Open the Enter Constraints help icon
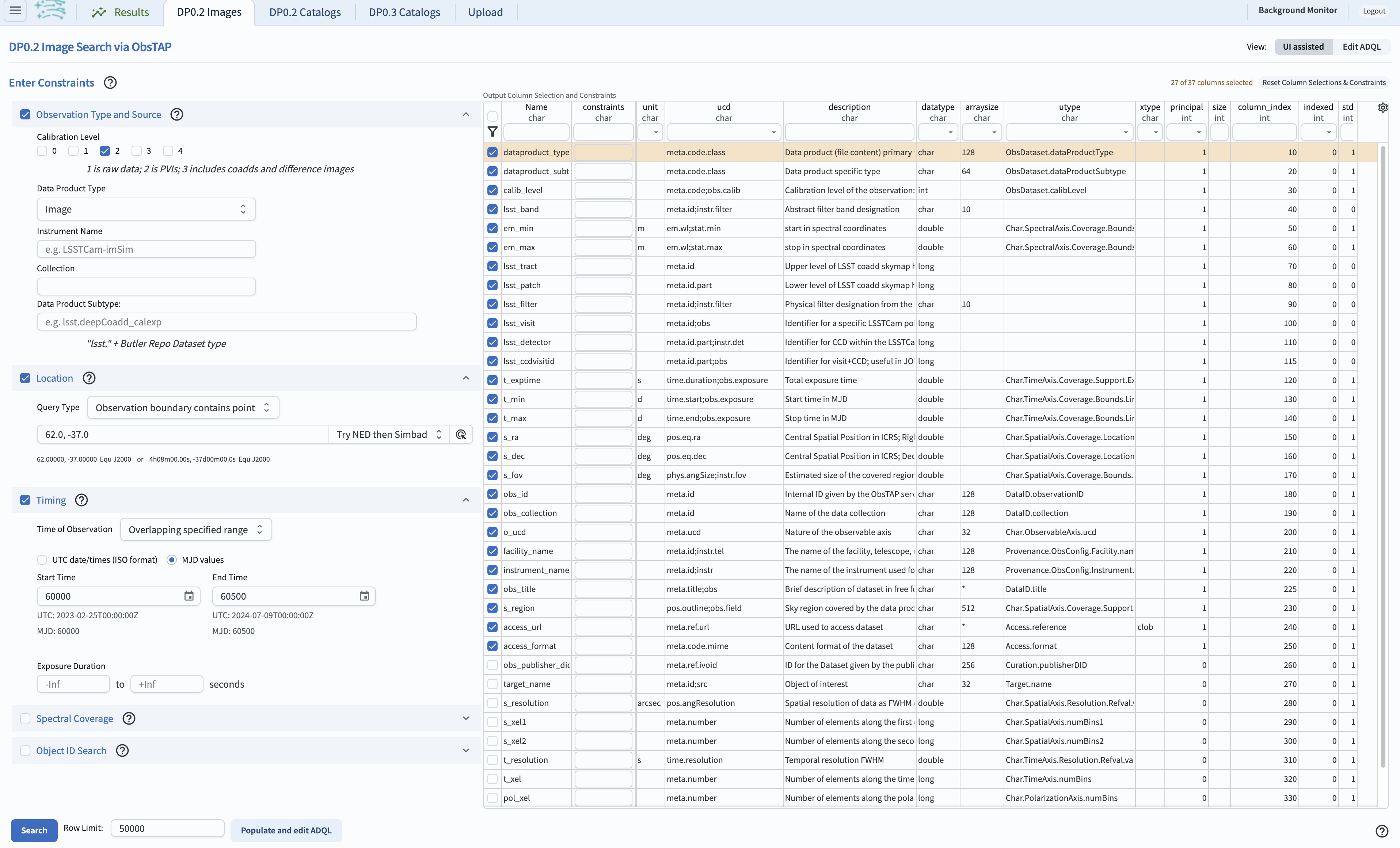Image resolution: width=1400 pixels, height=848 pixels. click(110, 83)
